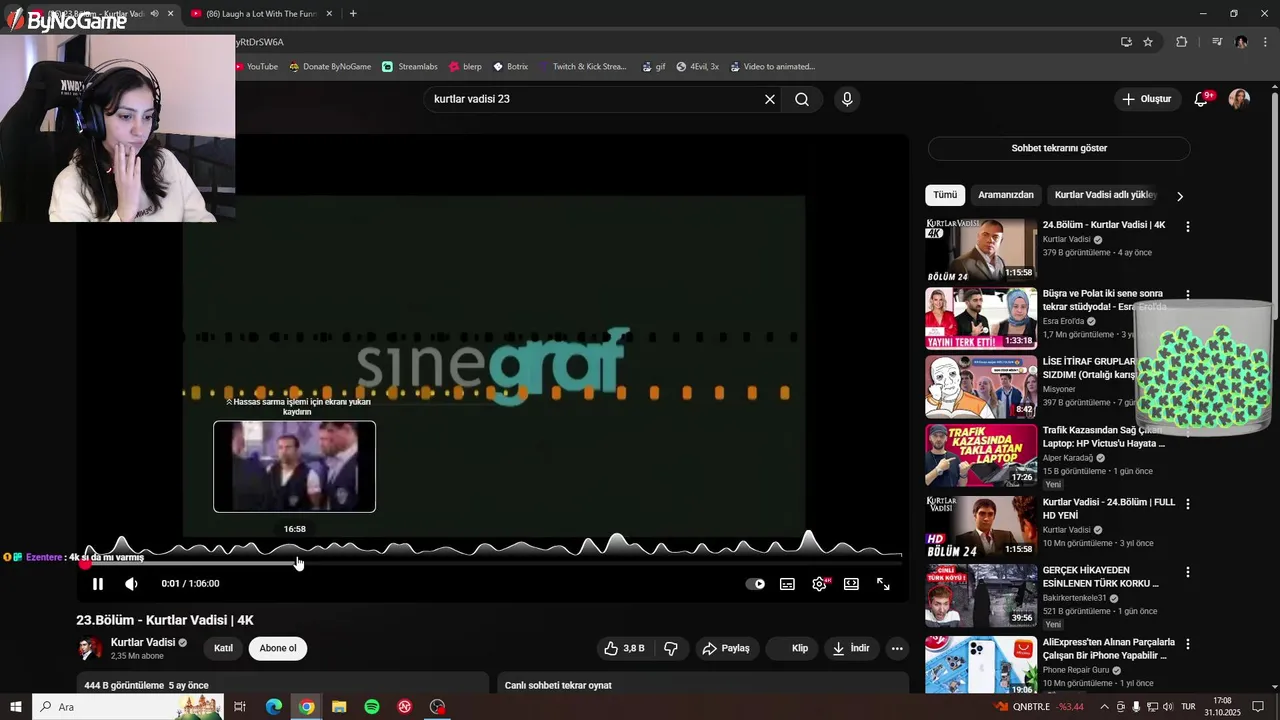Image resolution: width=1280 pixels, height=720 pixels.
Task: Open the blerp bookmark
Action: (x=465, y=67)
